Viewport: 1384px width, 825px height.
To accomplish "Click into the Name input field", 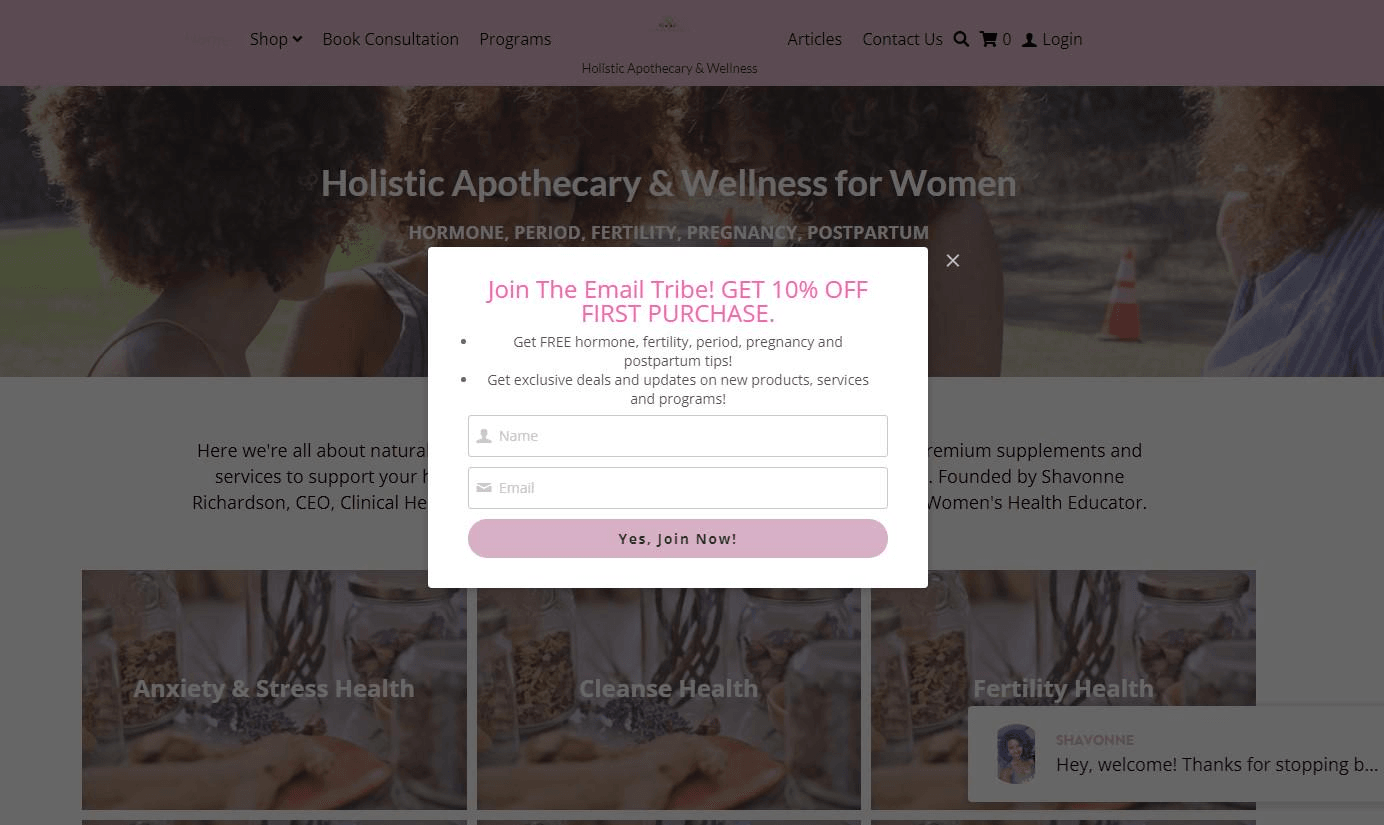I will (x=677, y=436).
